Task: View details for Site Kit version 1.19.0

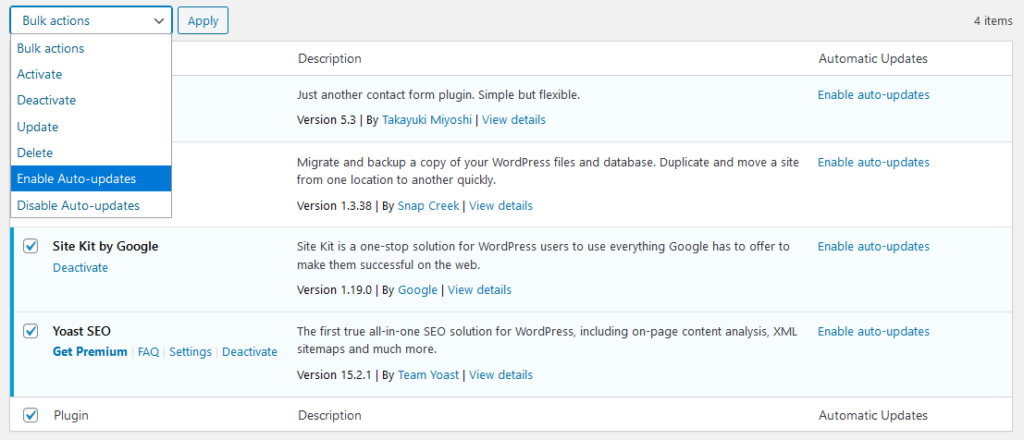Action: pos(479,290)
